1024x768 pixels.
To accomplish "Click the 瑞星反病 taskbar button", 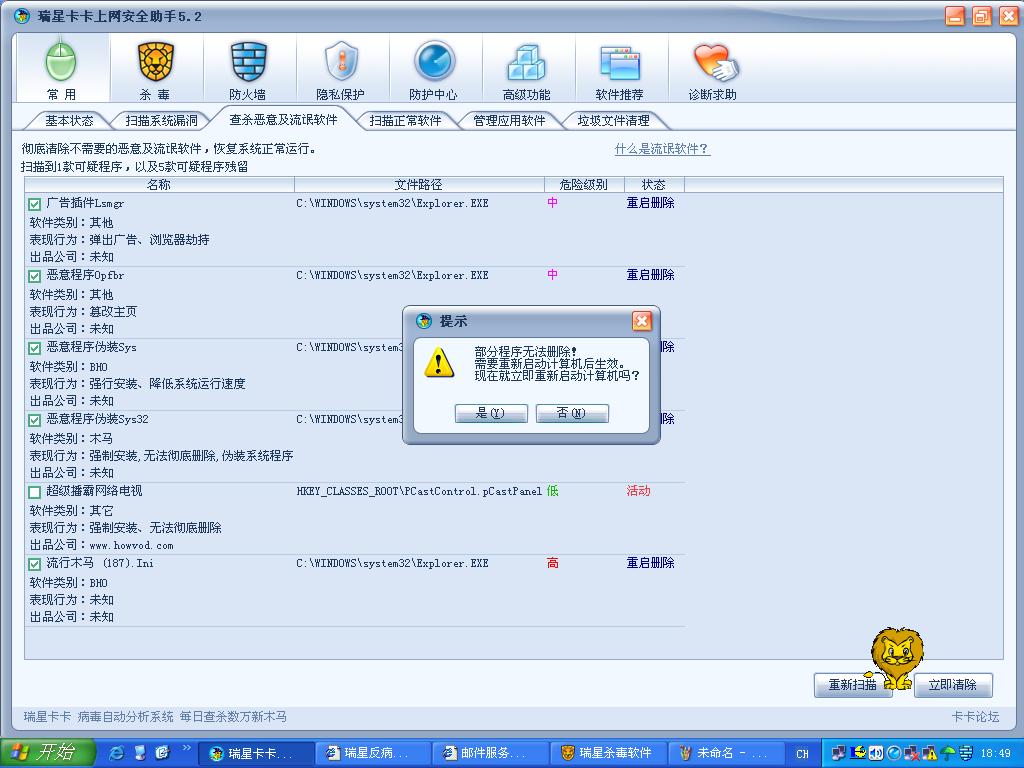I will [372, 754].
